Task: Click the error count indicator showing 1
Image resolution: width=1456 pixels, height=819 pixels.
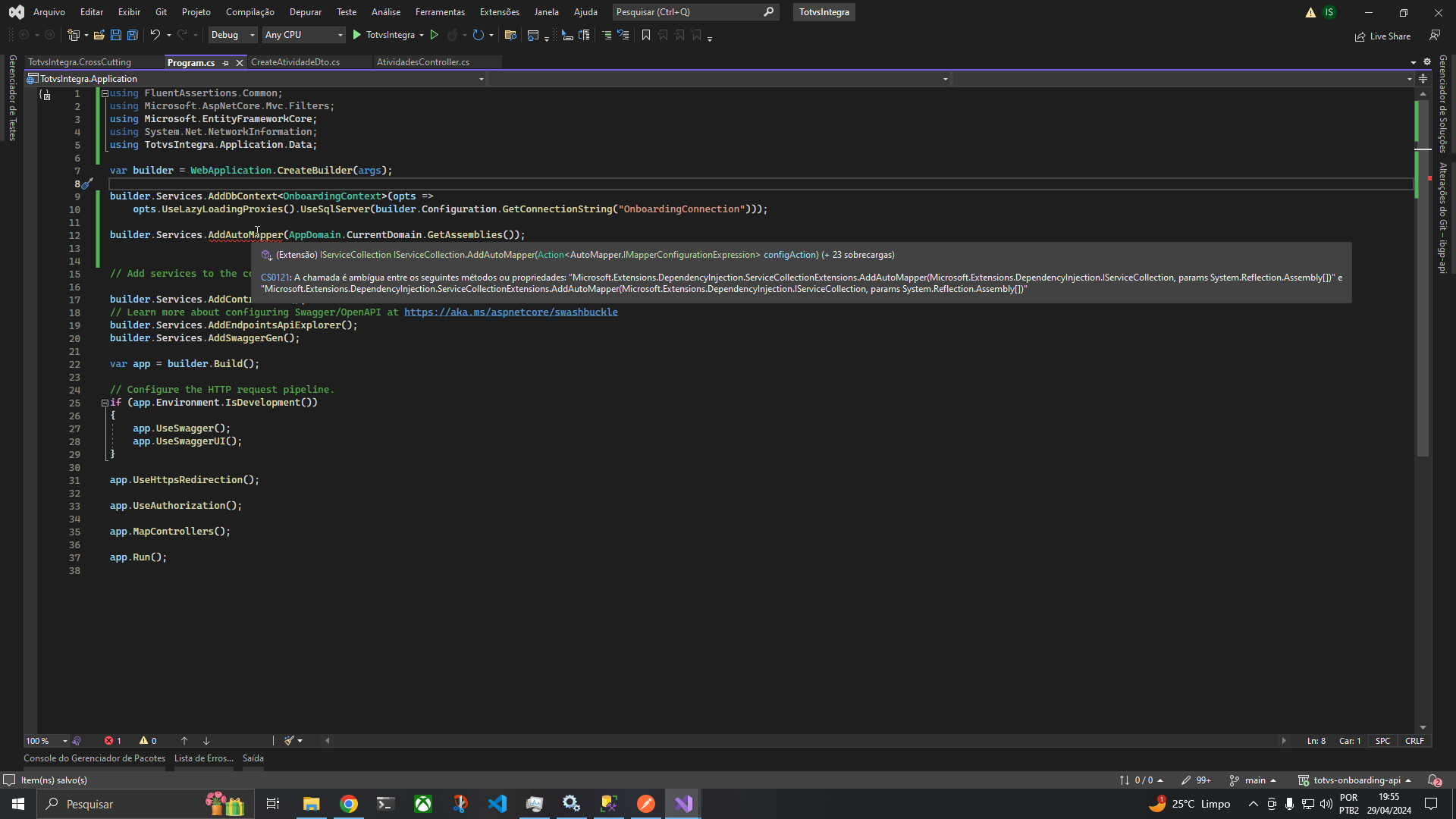Action: tap(113, 741)
